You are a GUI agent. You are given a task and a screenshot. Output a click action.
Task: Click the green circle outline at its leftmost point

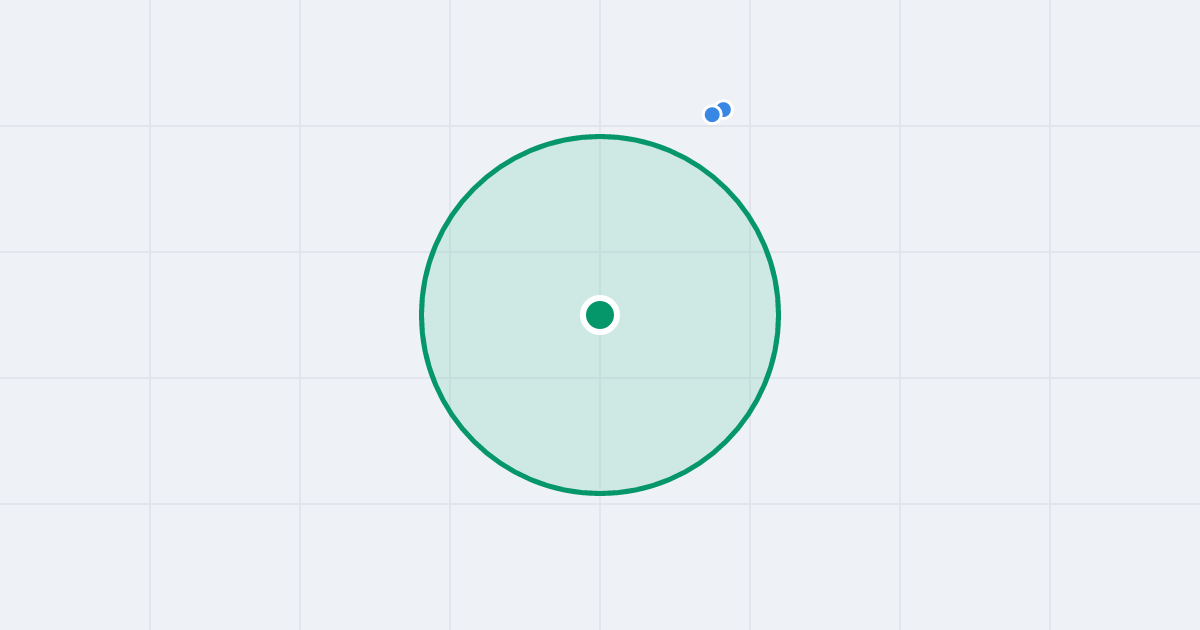click(x=422, y=315)
